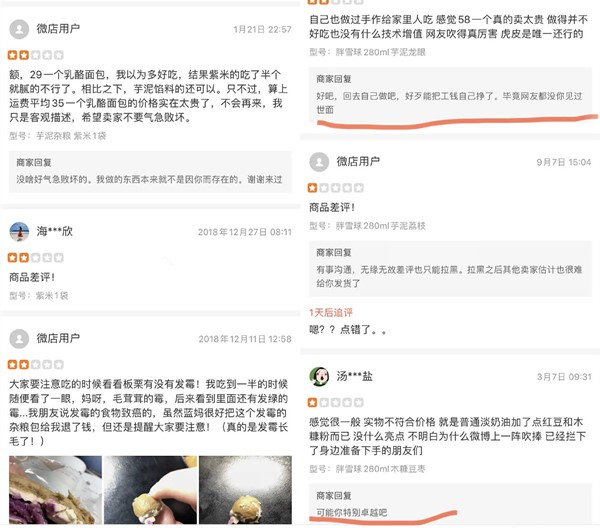Image resolution: width=600 pixels, height=528 pixels.
Task: Open the 海***欣 profile avatar
Action: (x=19, y=231)
